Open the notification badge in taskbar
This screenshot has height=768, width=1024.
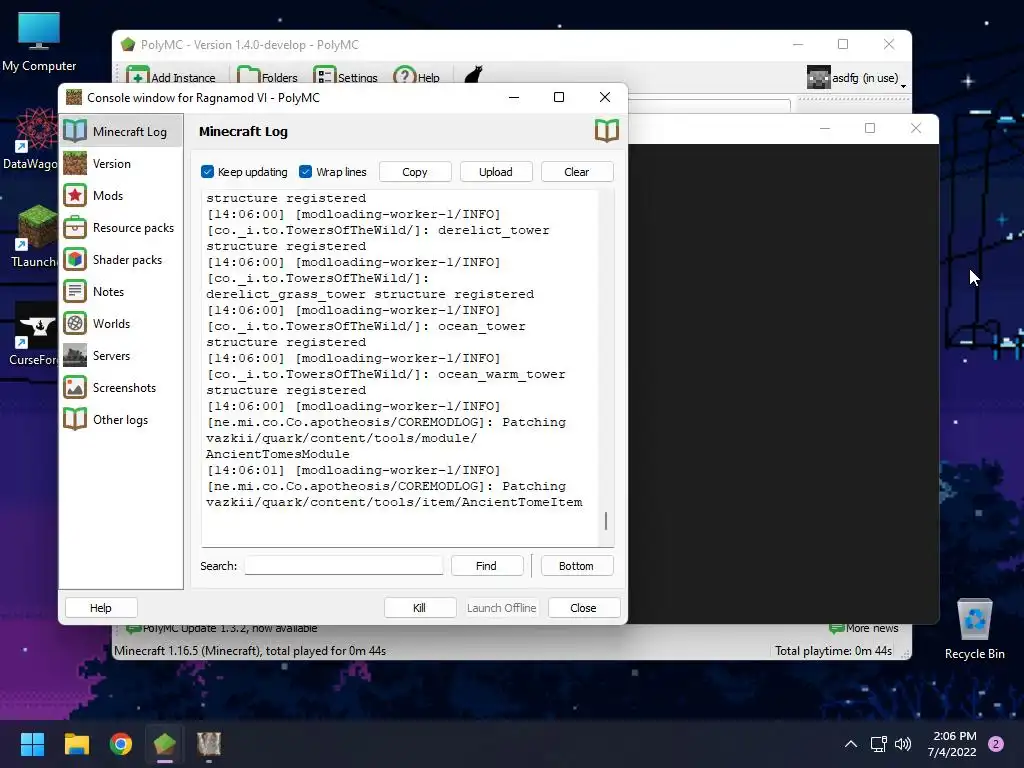[996, 744]
